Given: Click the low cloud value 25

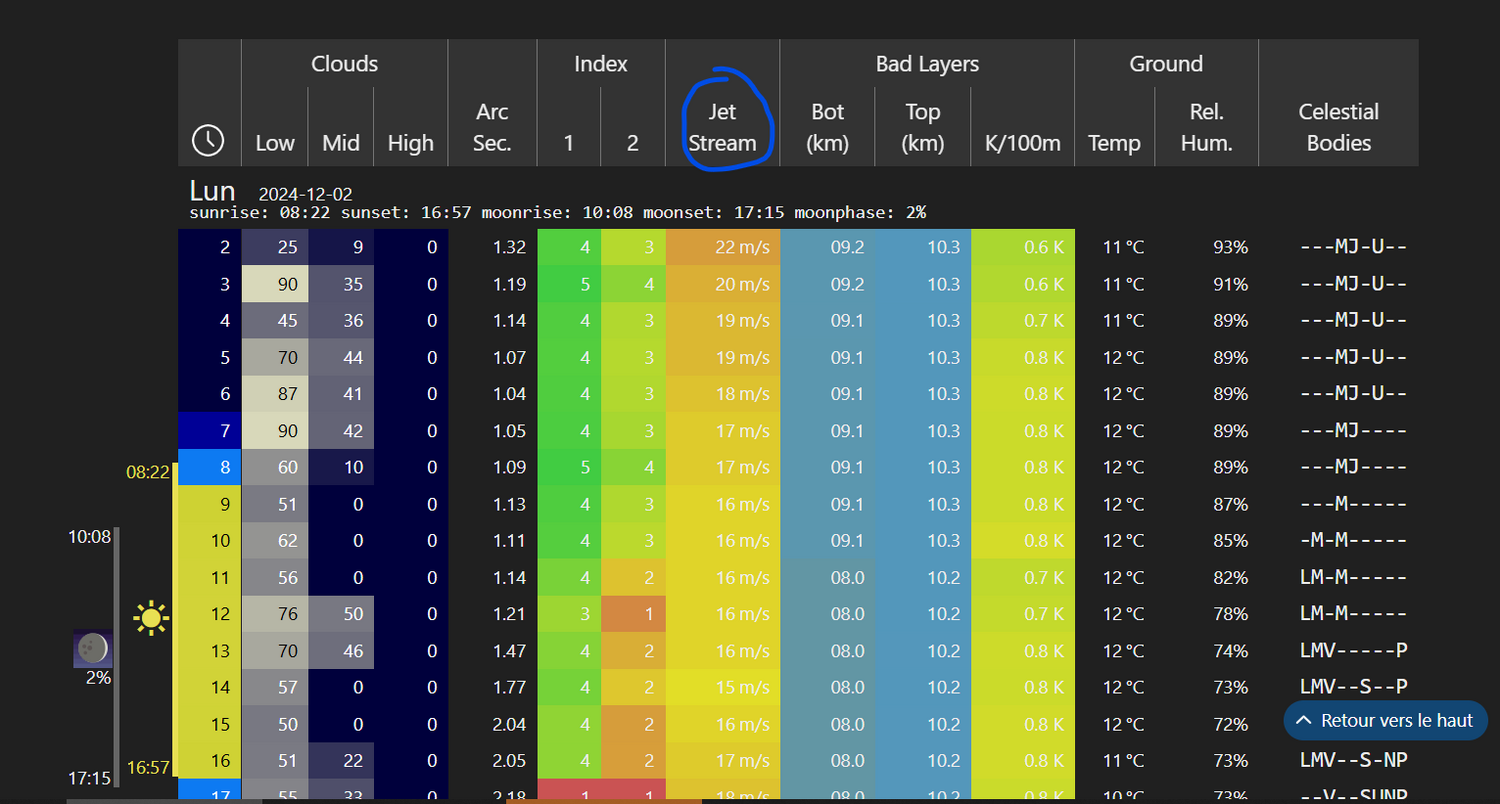Looking at the screenshot, I should [x=275, y=247].
